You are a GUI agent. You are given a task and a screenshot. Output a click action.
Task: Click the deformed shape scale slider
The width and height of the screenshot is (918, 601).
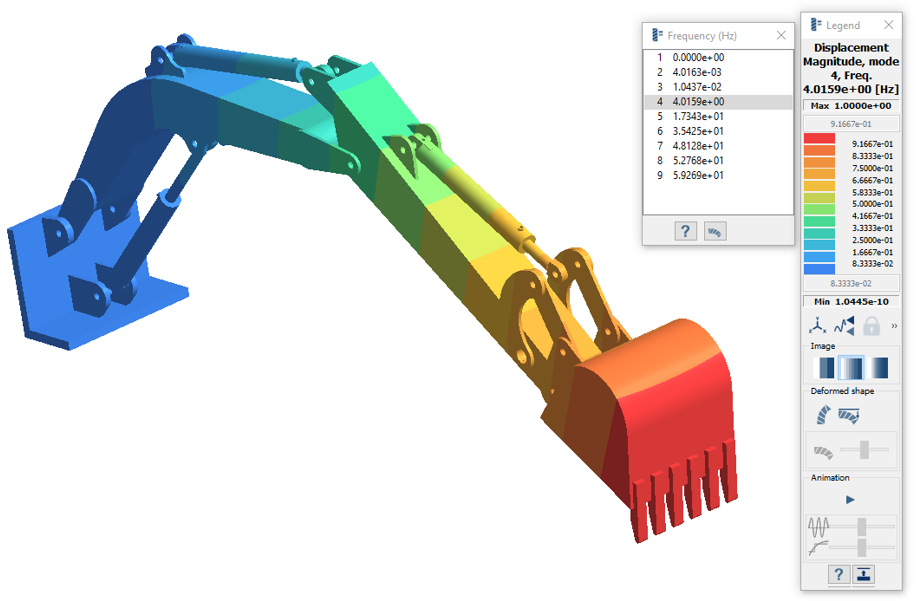tap(864, 450)
